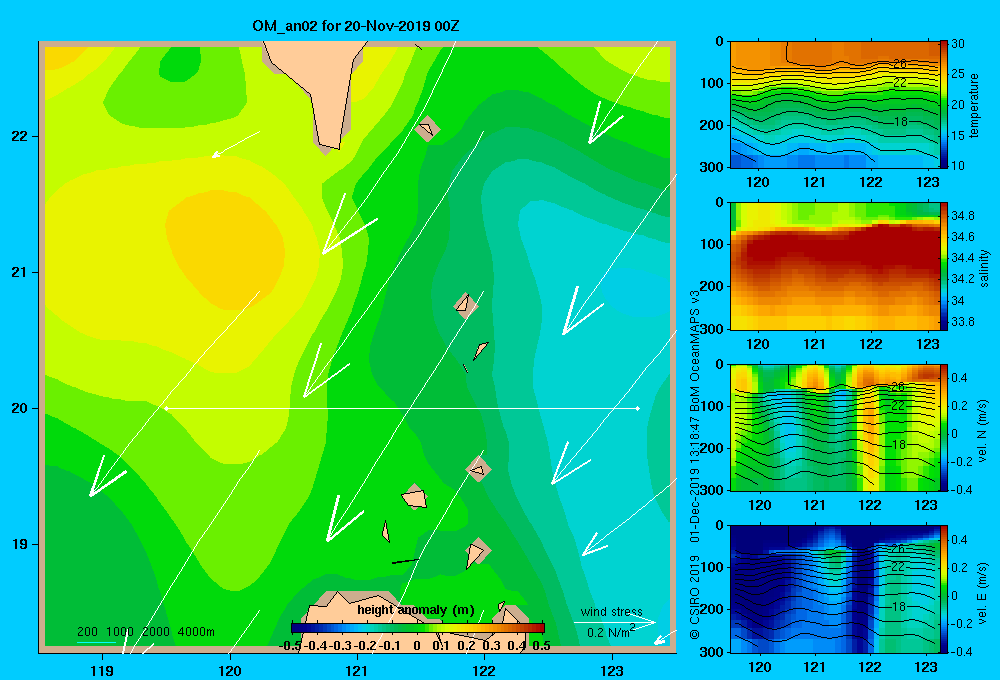Click longitude label 121 below the main map
Image resolution: width=1000 pixels, height=680 pixels.
pyautogui.click(x=357, y=670)
